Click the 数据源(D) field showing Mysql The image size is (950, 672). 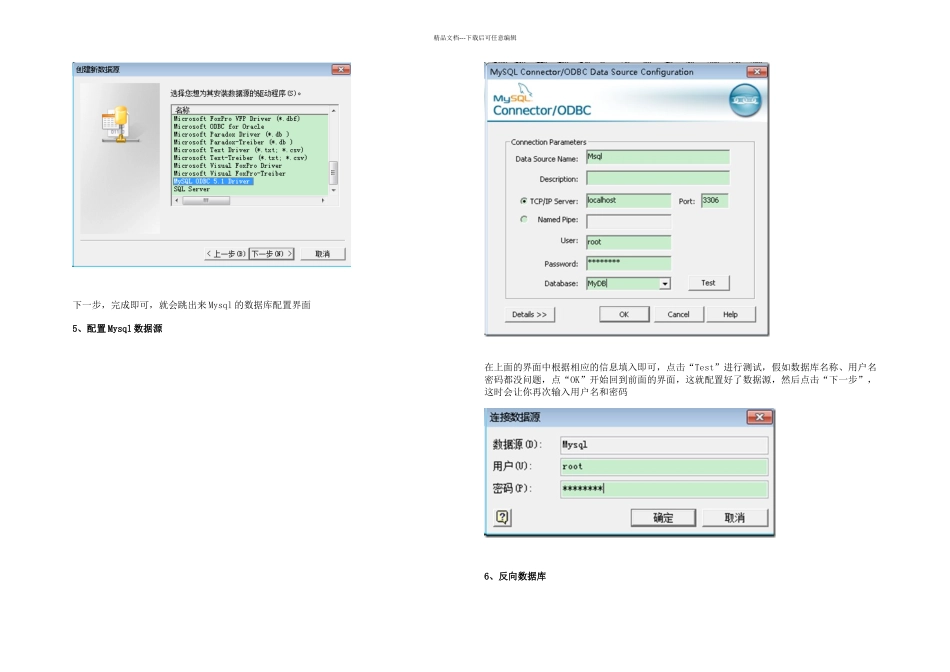coord(664,445)
